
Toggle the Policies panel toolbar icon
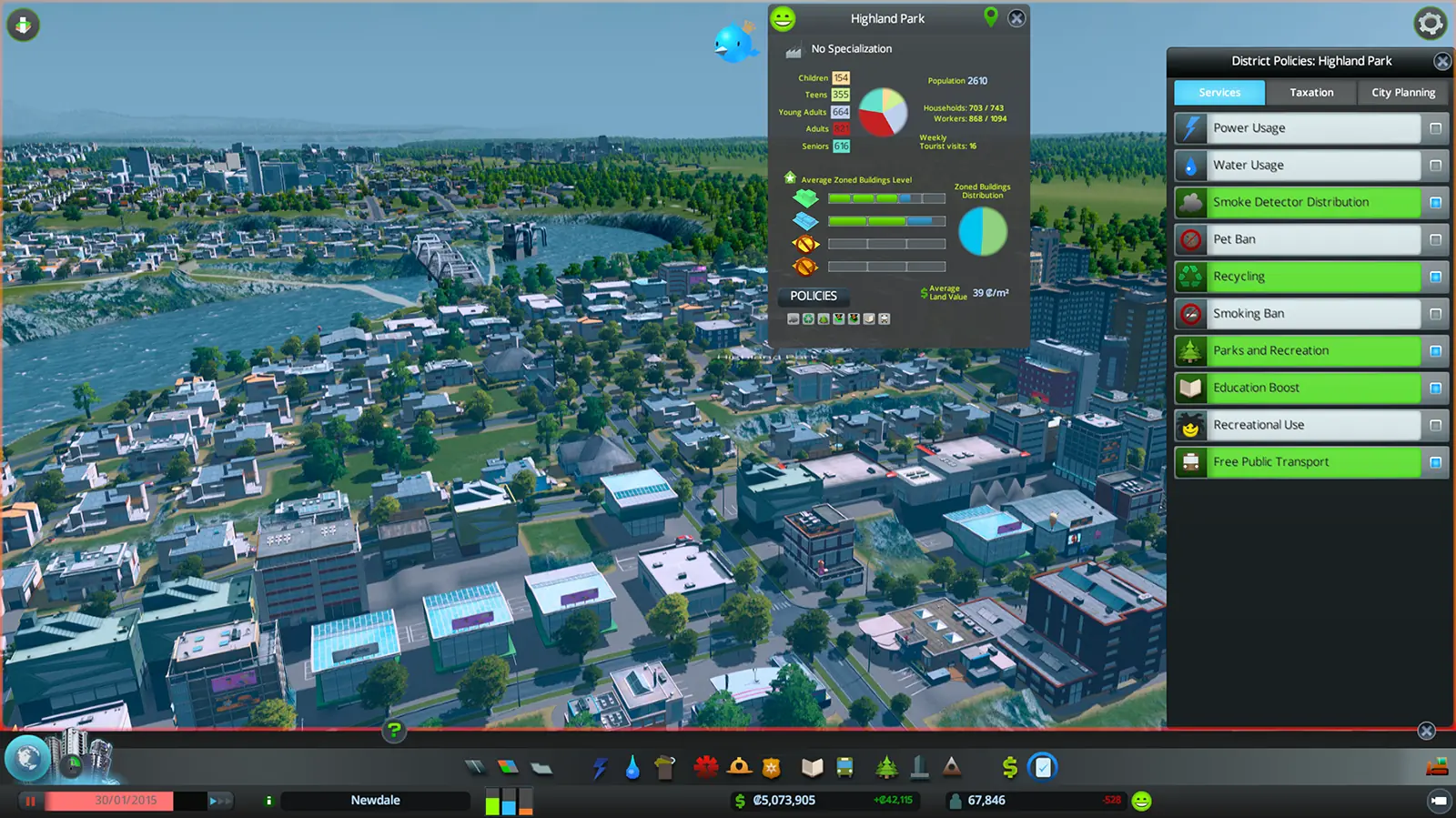point(1043,767)
